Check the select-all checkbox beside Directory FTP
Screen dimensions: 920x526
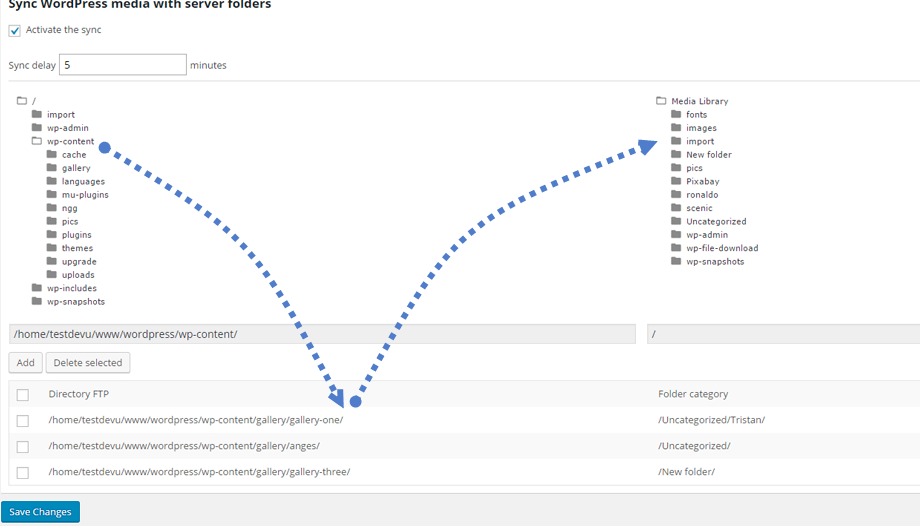click(x=23, y=395)
